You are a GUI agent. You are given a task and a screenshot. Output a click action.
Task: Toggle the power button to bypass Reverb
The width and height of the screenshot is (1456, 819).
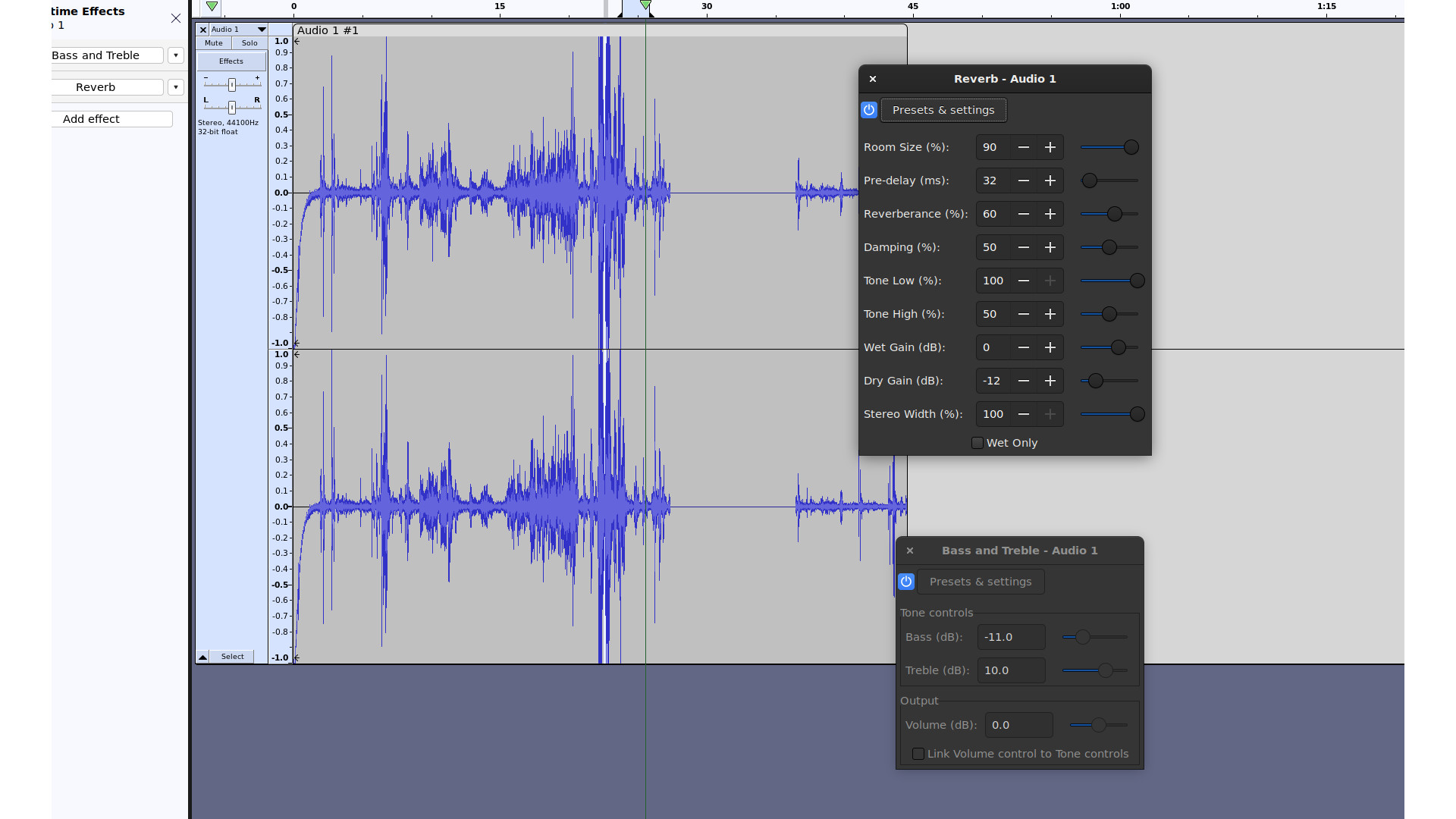tap(868, 109)
